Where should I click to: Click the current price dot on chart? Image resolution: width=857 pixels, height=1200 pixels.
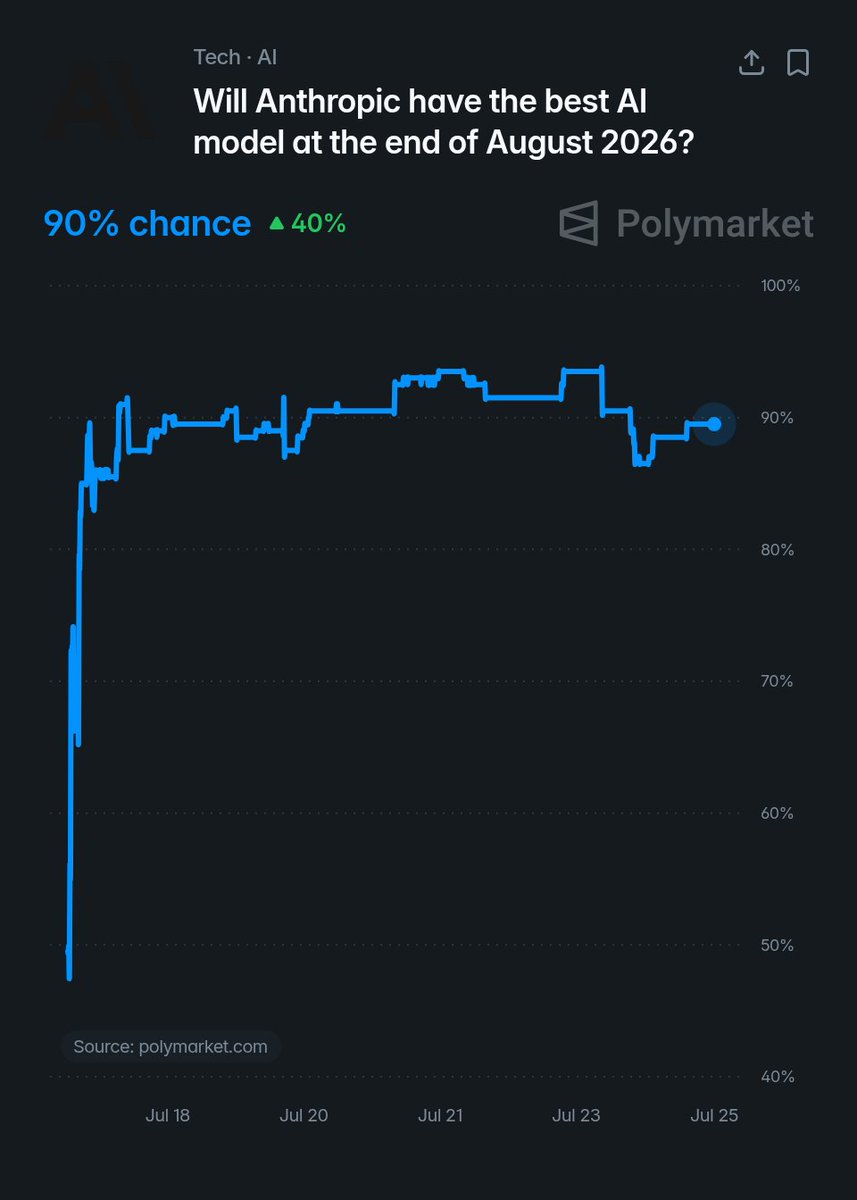[714, 424]
